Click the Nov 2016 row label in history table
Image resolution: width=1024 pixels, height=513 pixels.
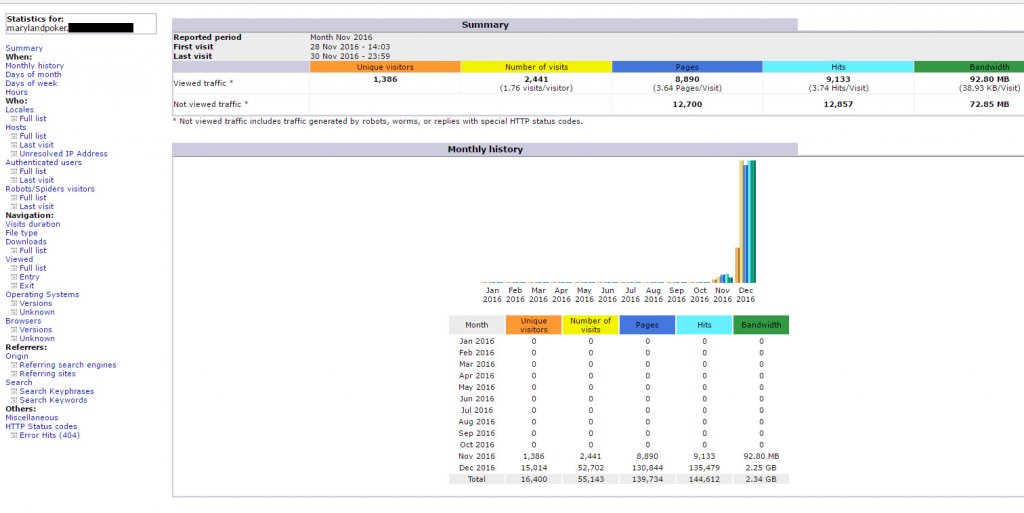(477, 456)
